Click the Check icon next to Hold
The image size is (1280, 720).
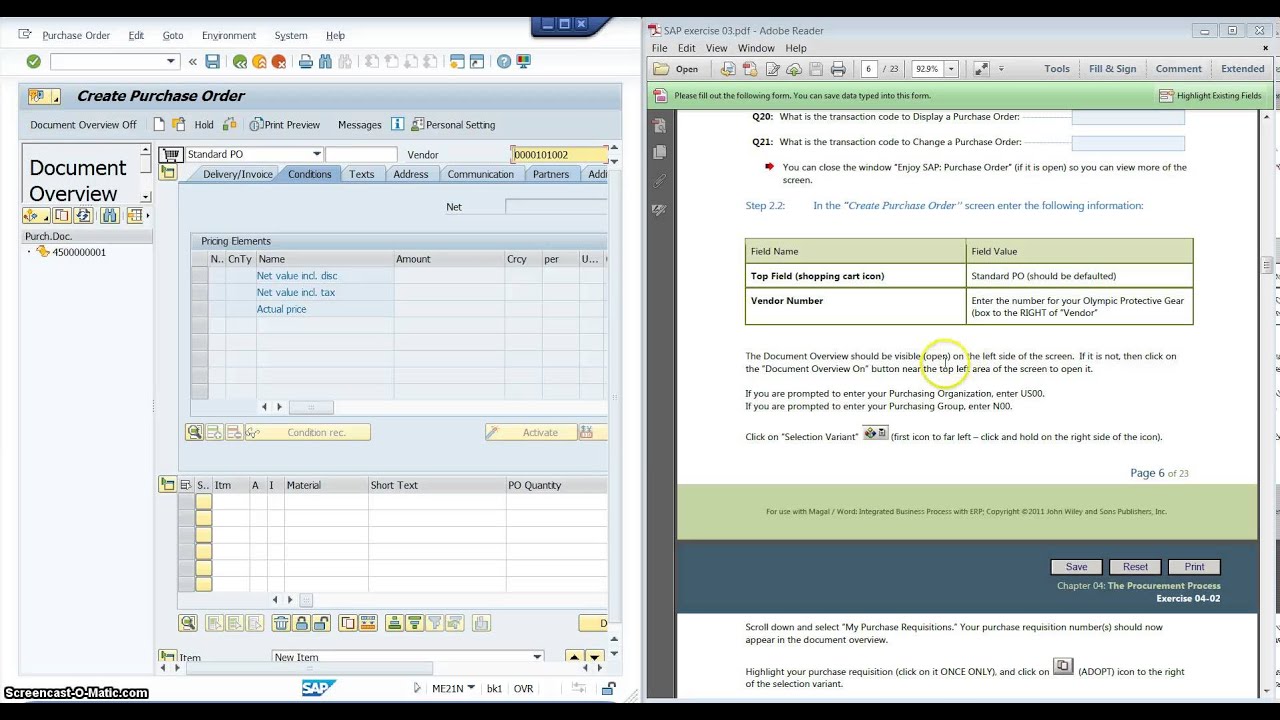click(230, 125)
